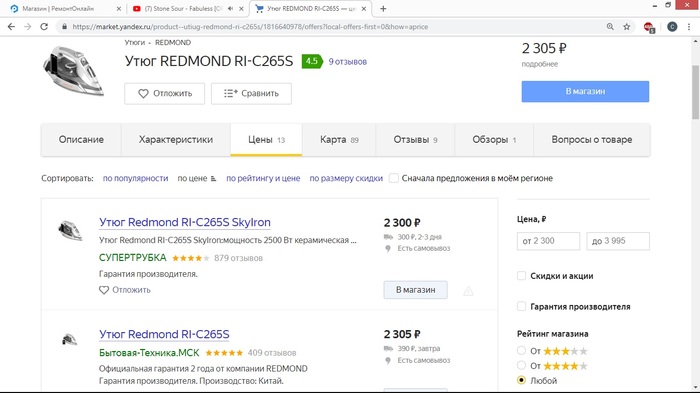Open zoom magnifier icon in address bar
This screenshot has height=393, width=700.
610,27
